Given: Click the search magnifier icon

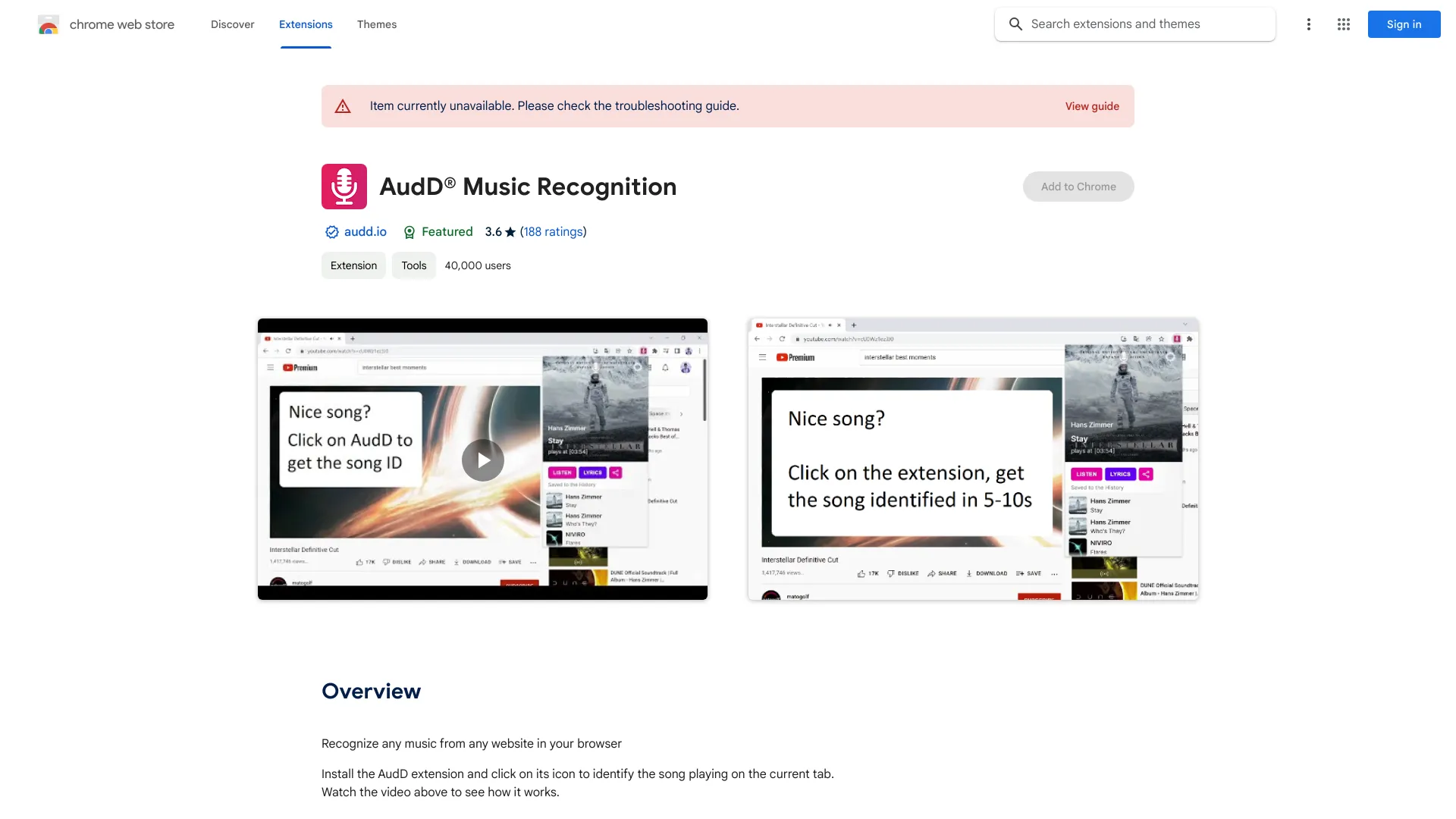Looking at the screenshot, I should tap(1015, 23).
